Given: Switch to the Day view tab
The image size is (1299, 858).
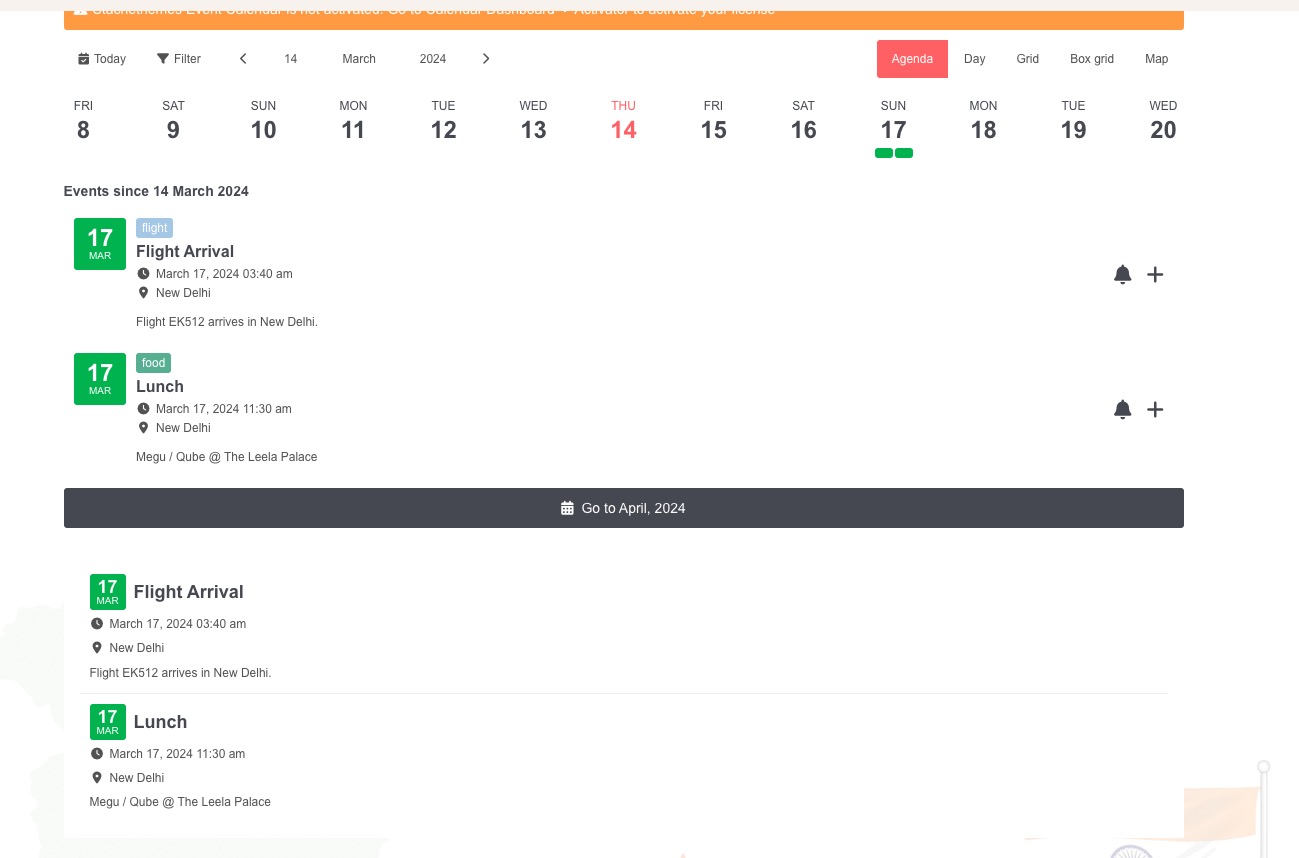Looking at the screenshot, I should point(975,59).
